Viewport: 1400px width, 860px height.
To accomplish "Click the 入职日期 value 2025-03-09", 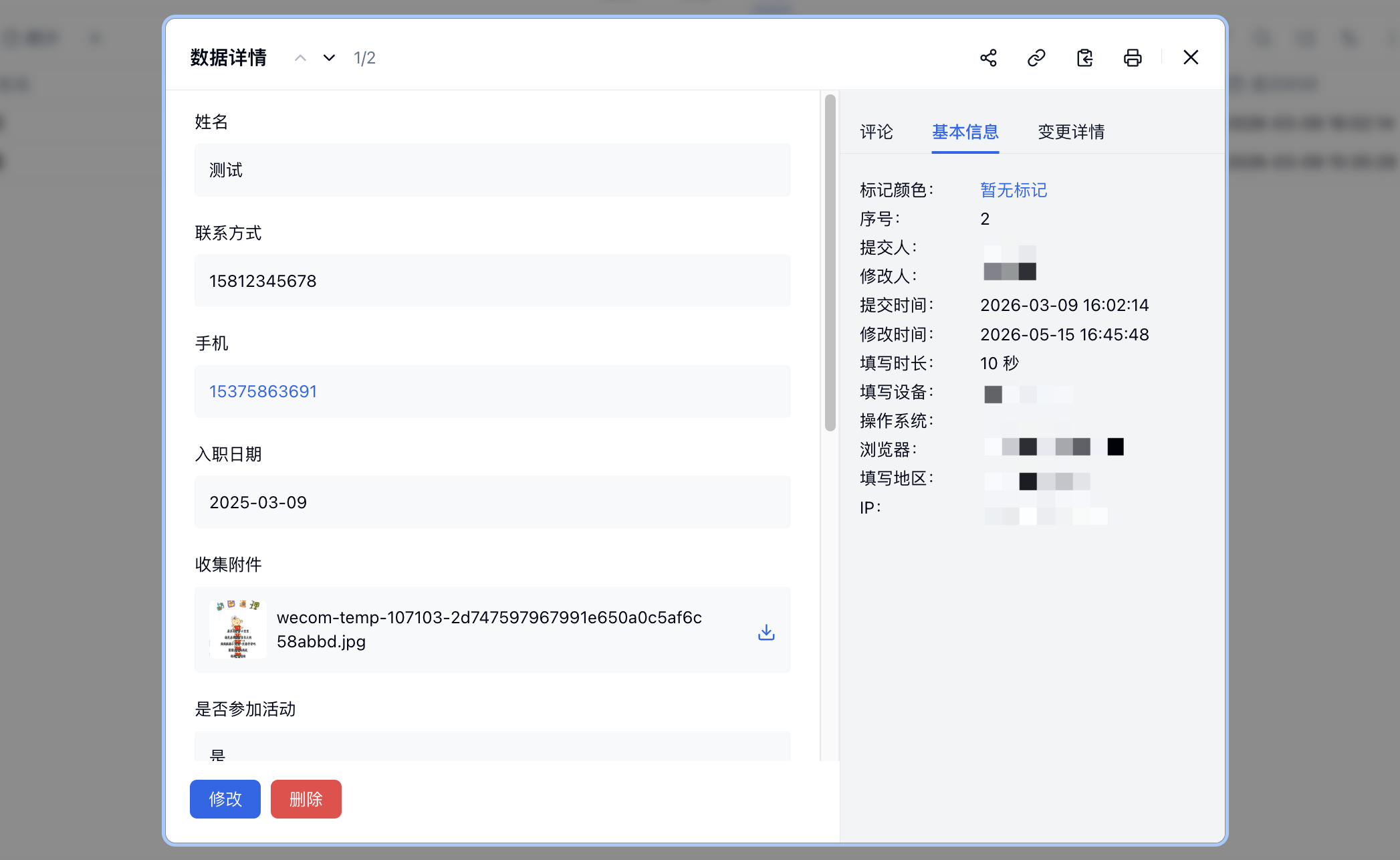I will click(x=258, y=502).
